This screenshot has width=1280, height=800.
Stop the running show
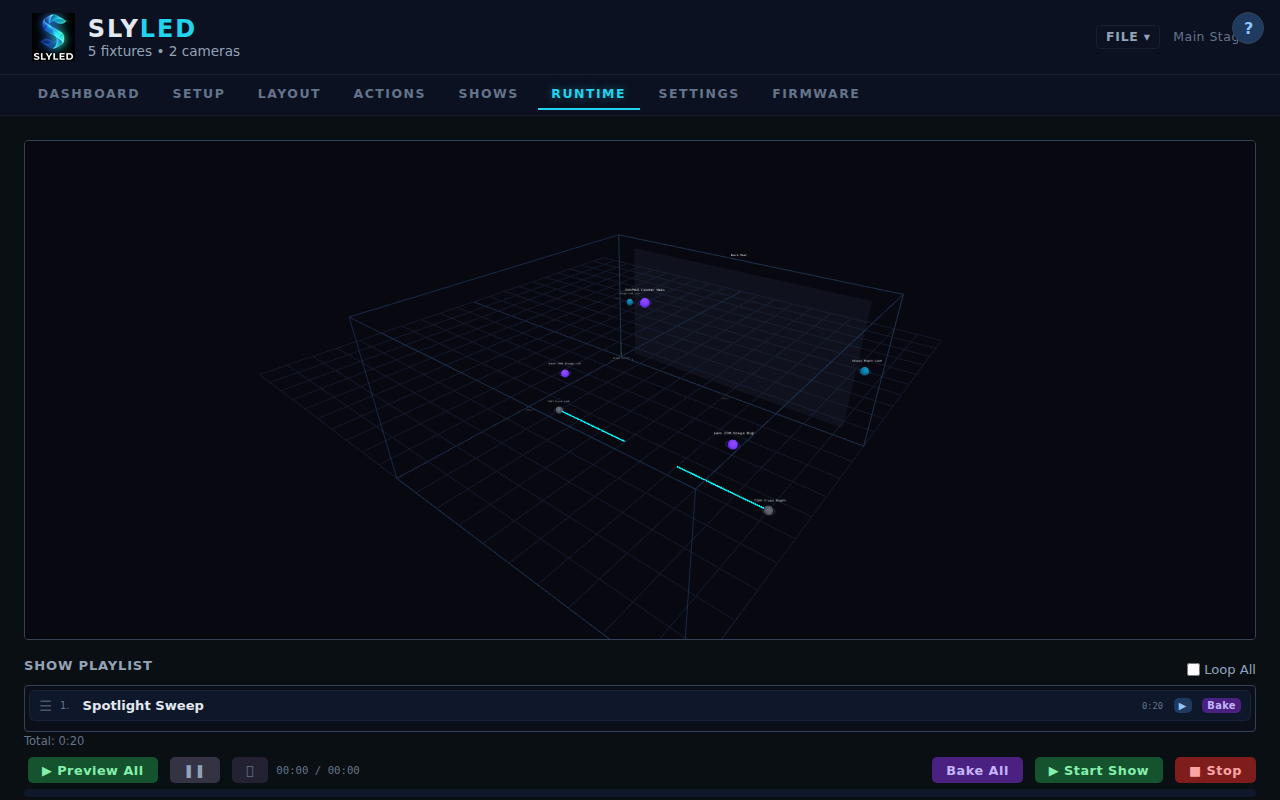(1215, 770)
